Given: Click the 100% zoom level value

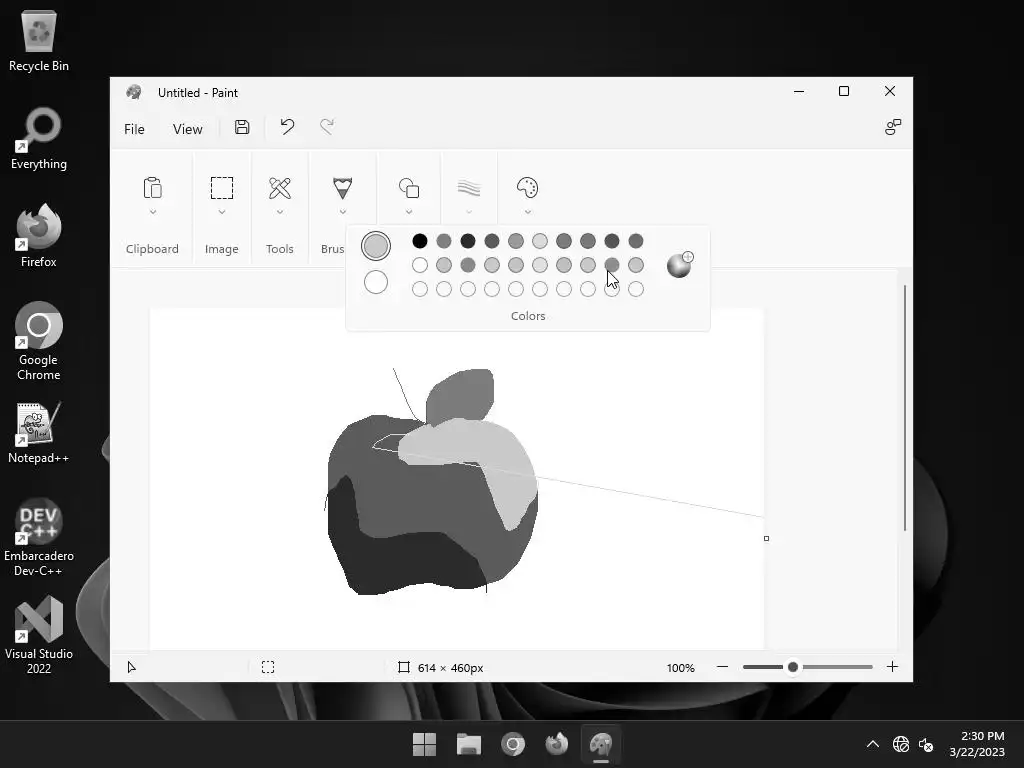Looking at the screenshot, I should pos(680,667).
